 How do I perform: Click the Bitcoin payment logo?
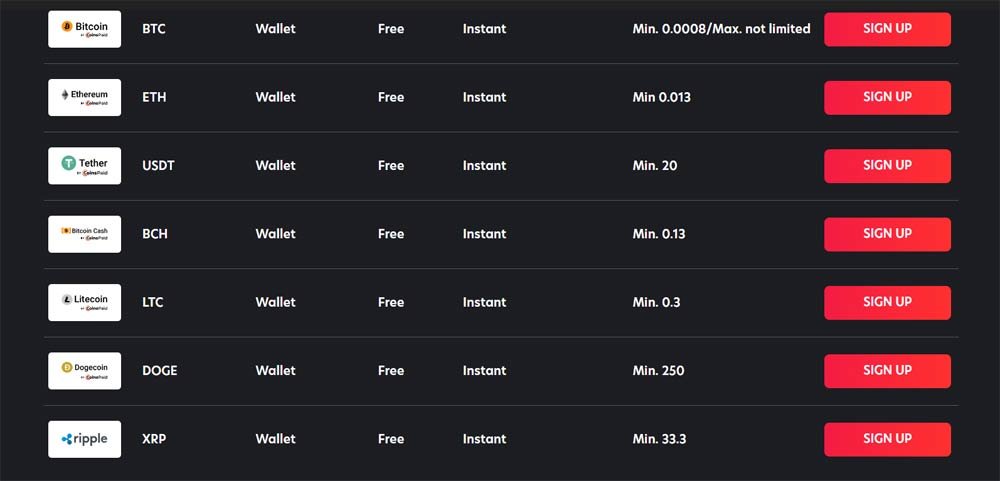[x=84, y=29]
